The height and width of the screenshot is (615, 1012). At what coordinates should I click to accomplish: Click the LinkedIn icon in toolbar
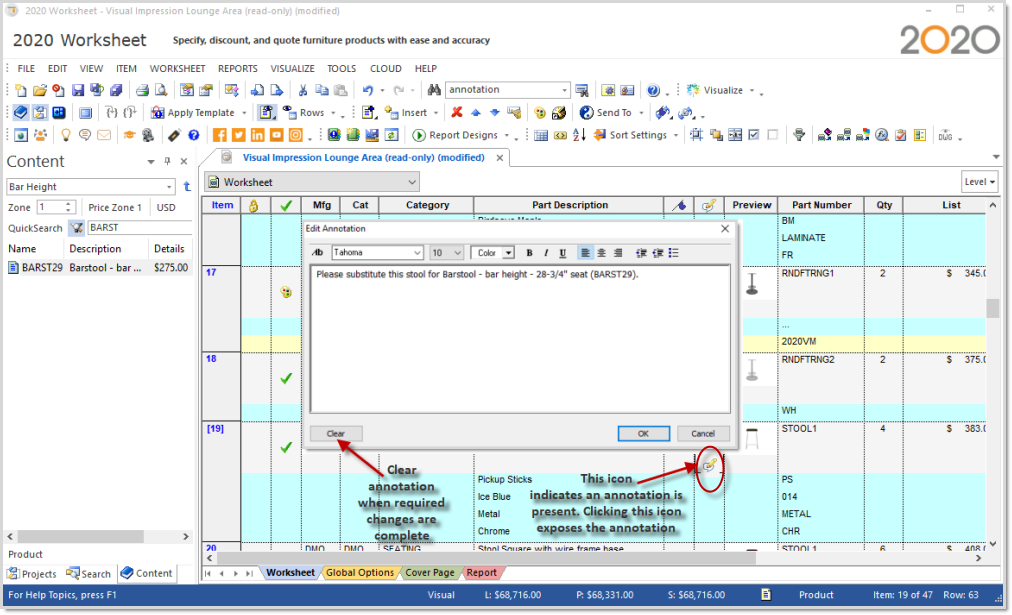click(258, 135)
